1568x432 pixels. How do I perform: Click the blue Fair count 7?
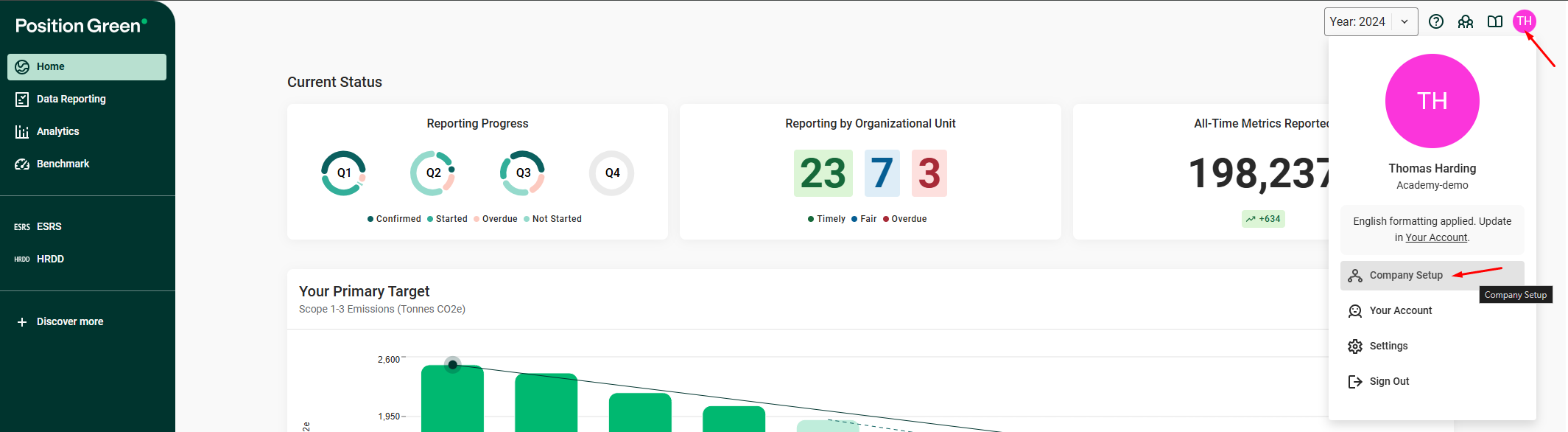[x=882, y=173]
